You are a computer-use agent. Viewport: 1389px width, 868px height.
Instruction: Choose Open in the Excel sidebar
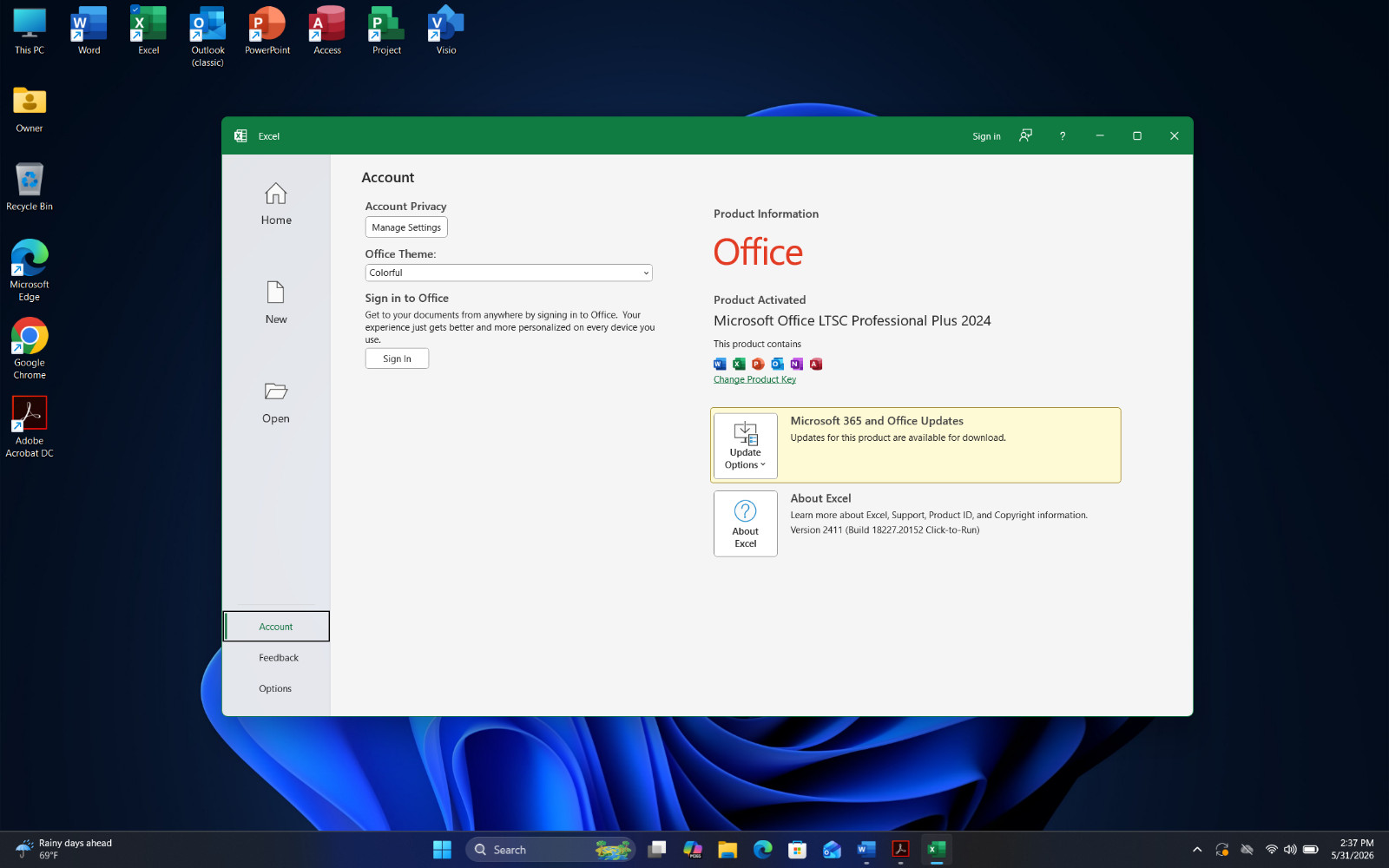point(276,403)
